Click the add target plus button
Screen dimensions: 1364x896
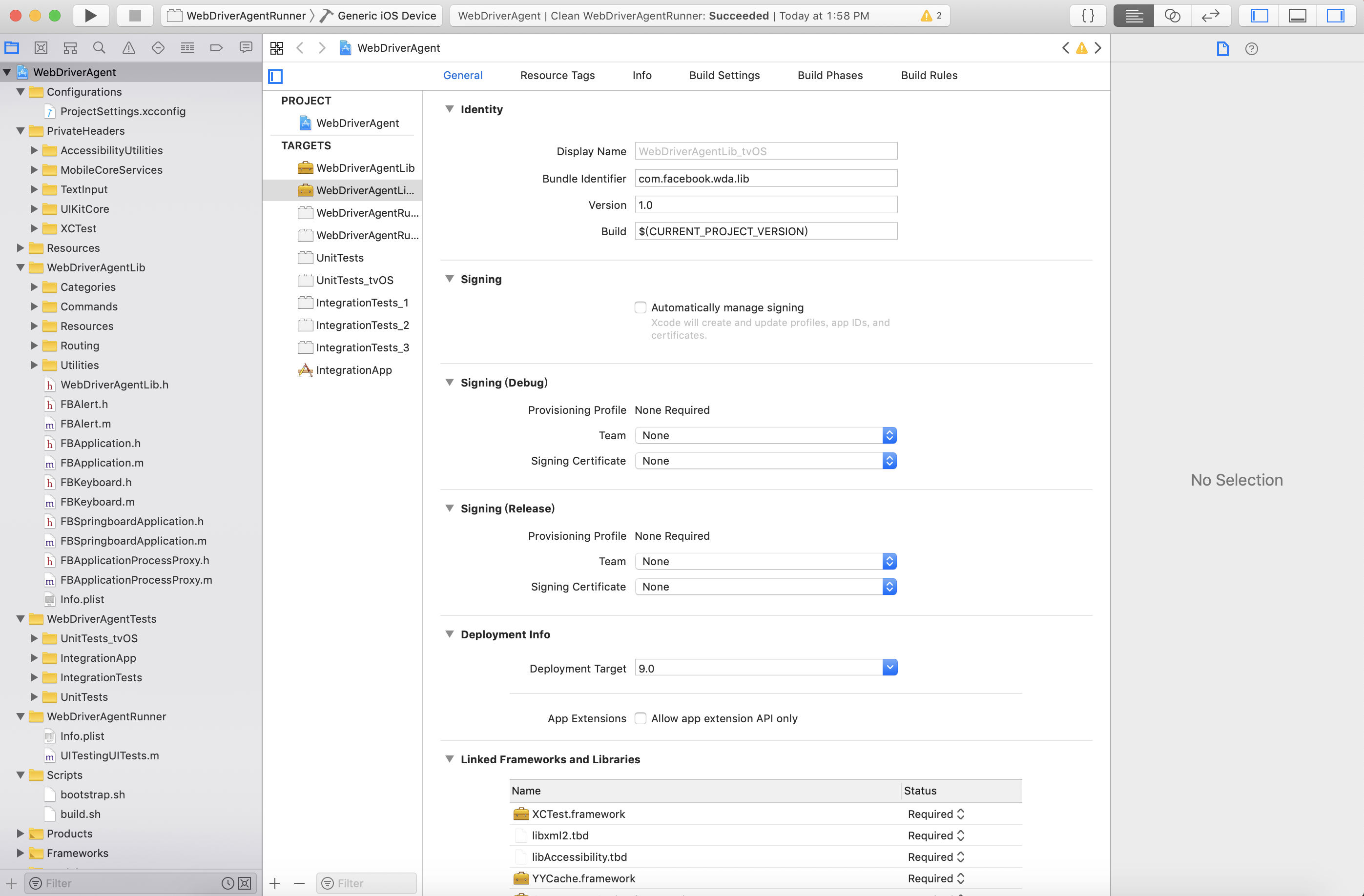275,883
